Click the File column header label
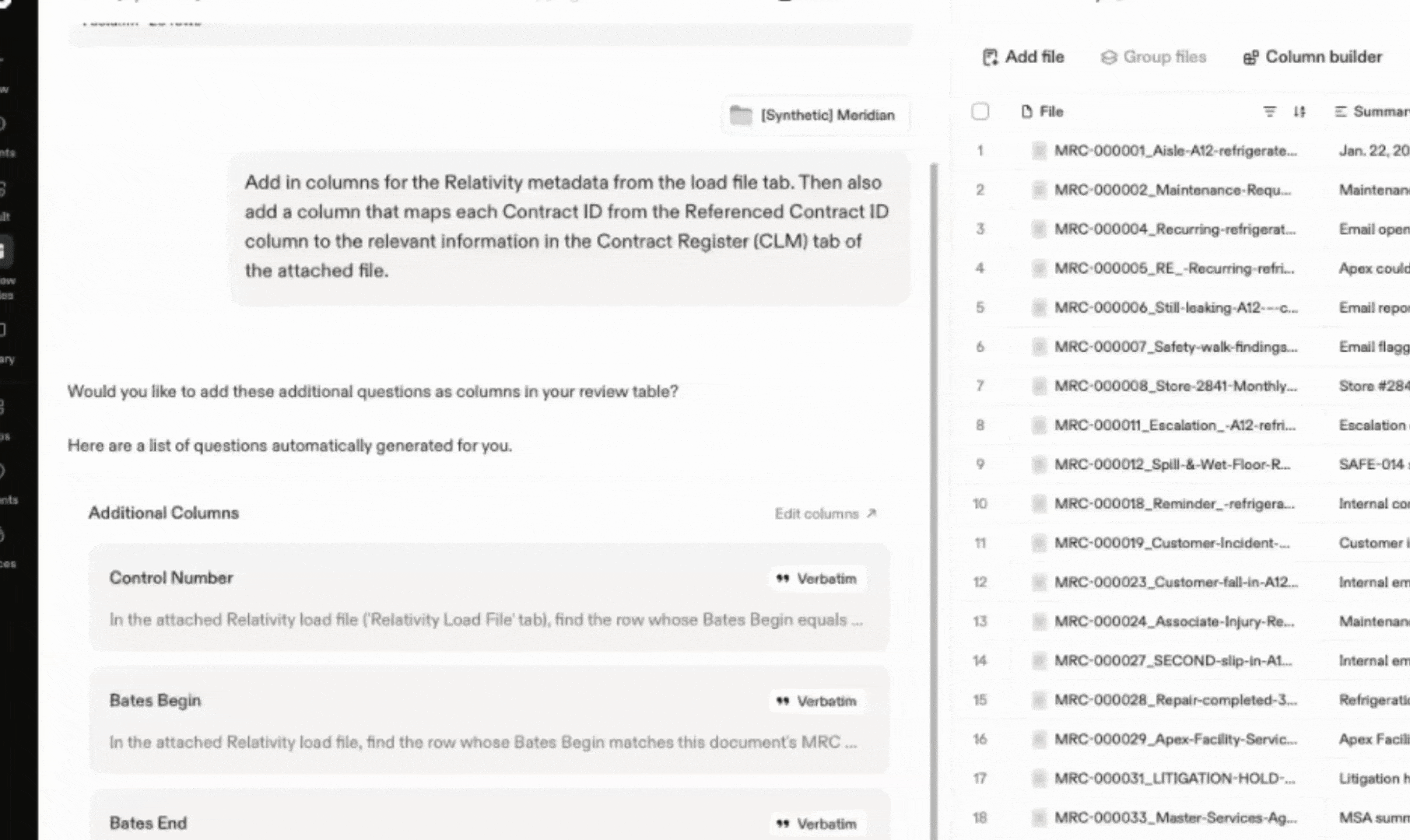 click(1043, 111)
